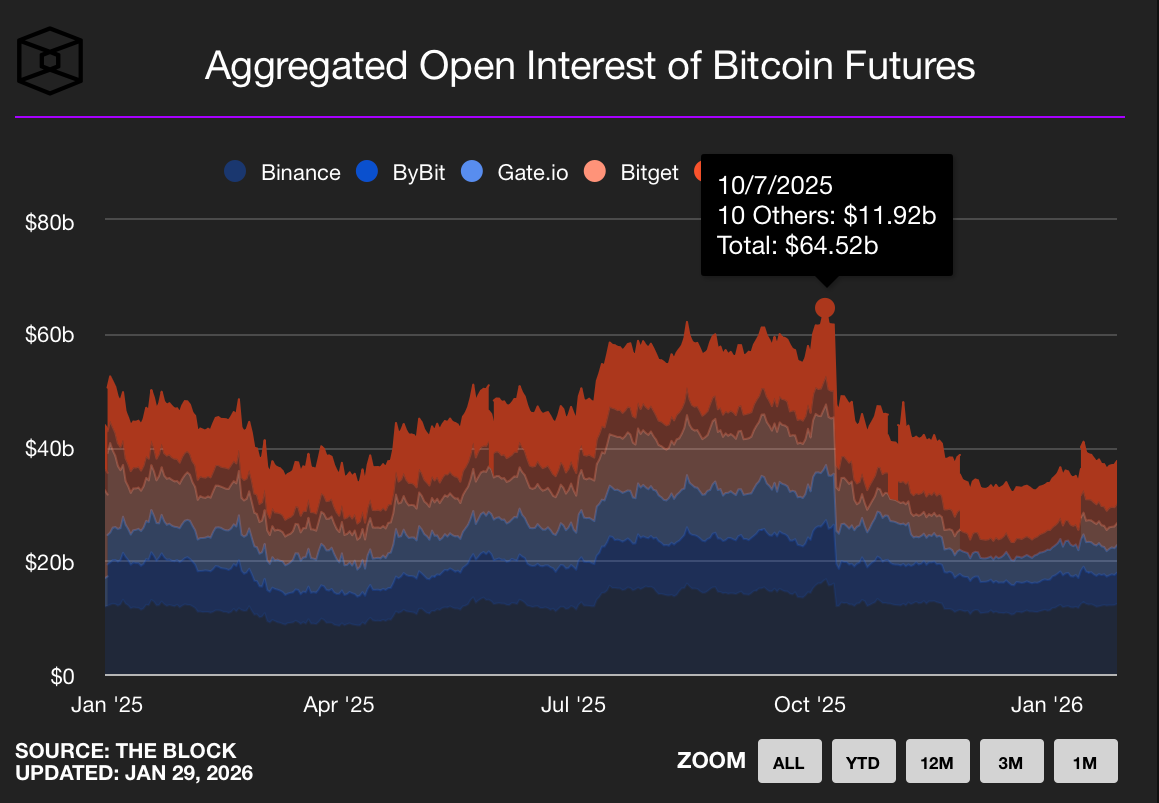The height and width of the screenshot is (803, 1159).
Task: Zoom chart to ALL data
Action: coord(788,762)
